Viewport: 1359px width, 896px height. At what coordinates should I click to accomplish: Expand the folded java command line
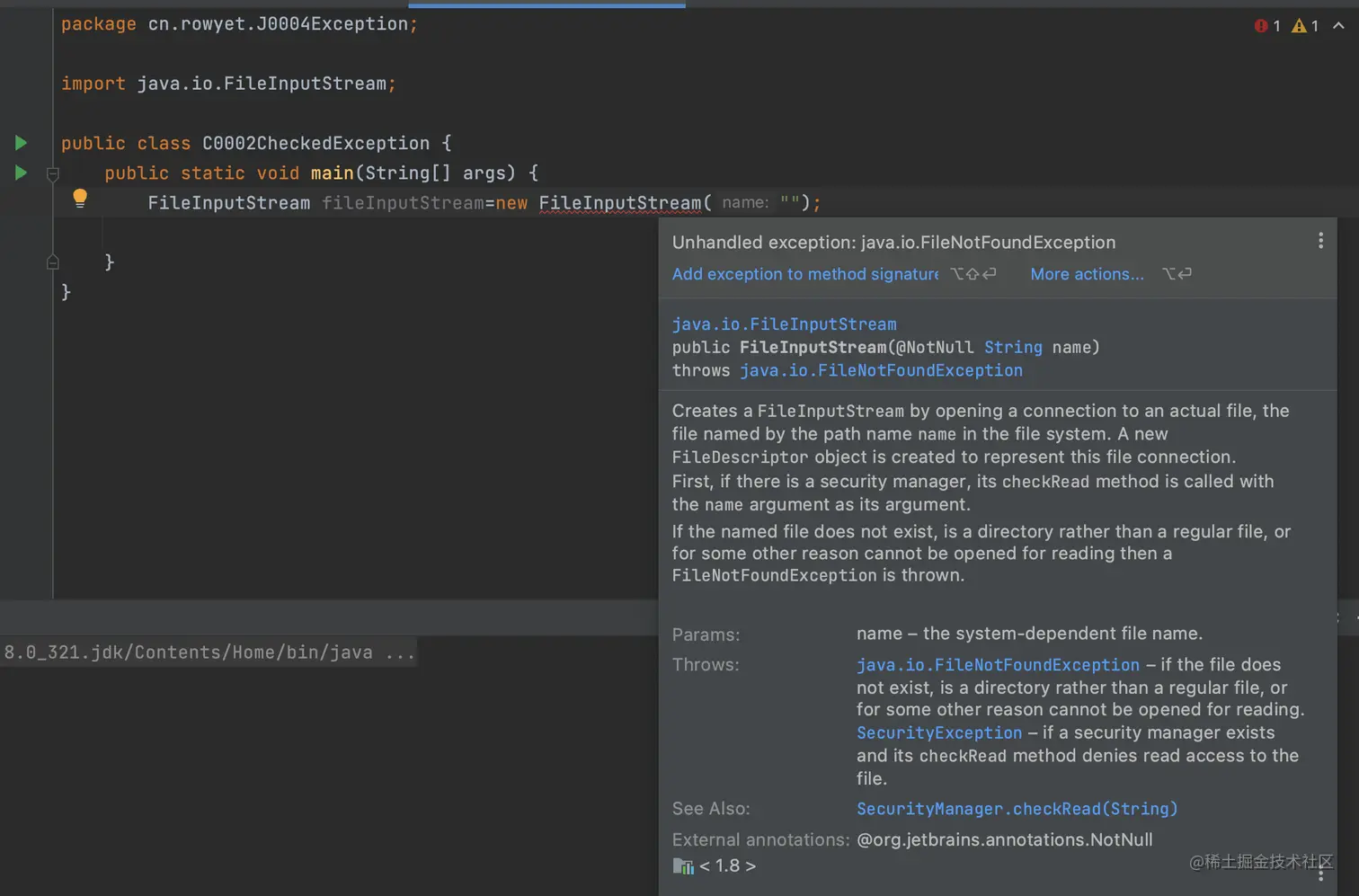[x=399, y=652]
